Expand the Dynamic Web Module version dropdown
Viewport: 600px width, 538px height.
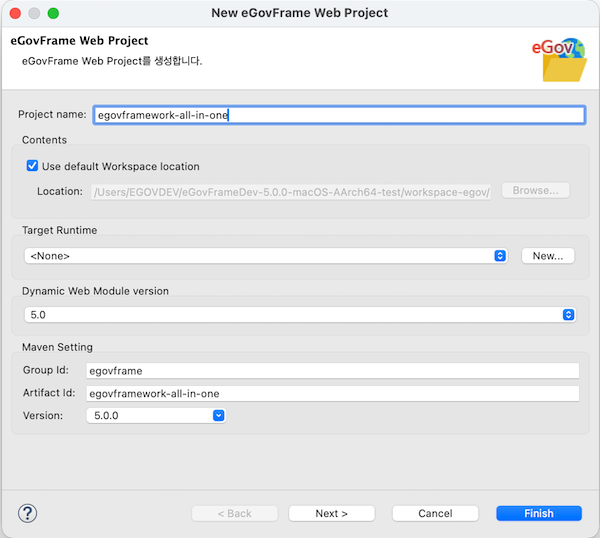click(x=300, y=314)
